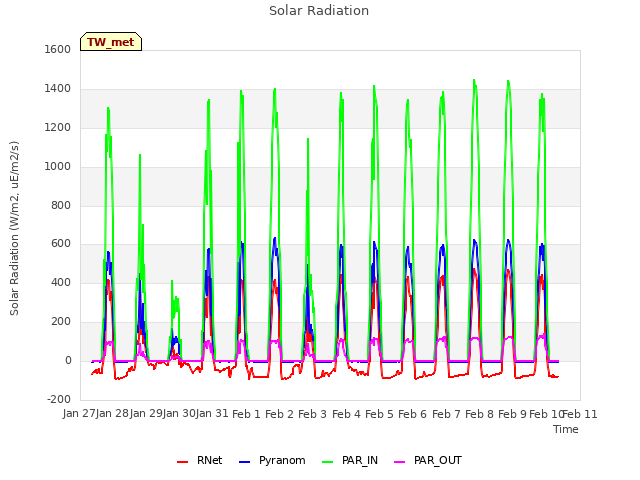Click the y-axis title Solar Radiation (W/m2, uE/m2/s)
This screenshot has width=640, height=480.
[14, 228]
